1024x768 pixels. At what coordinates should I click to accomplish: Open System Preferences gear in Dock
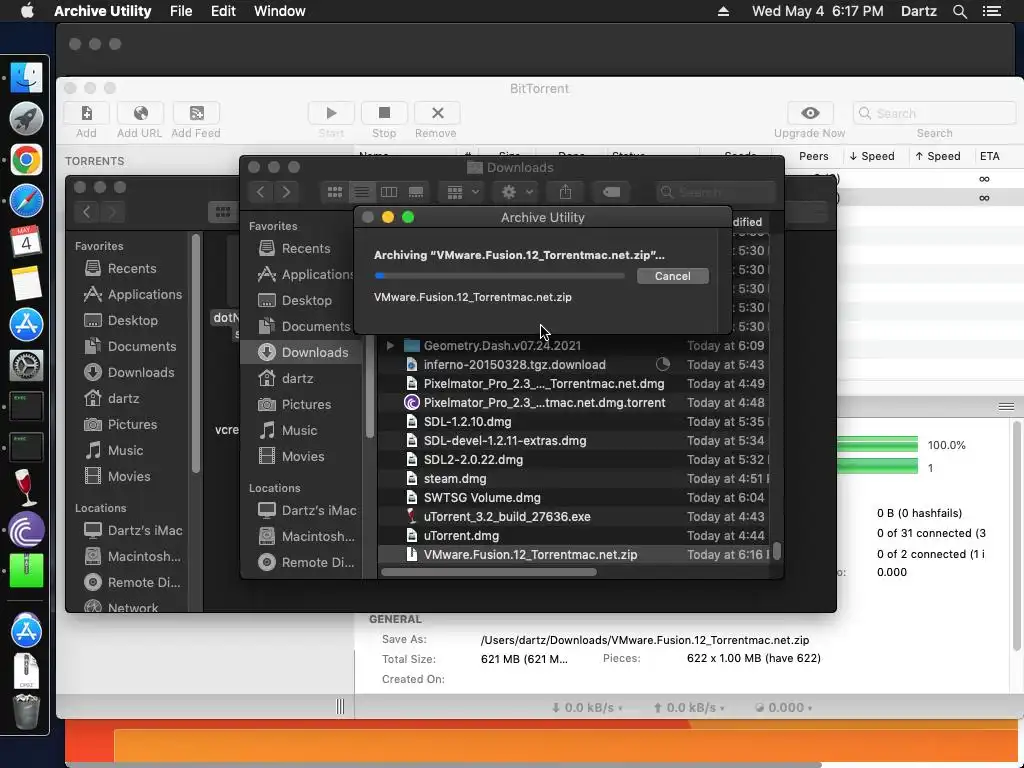coord(26,365)
